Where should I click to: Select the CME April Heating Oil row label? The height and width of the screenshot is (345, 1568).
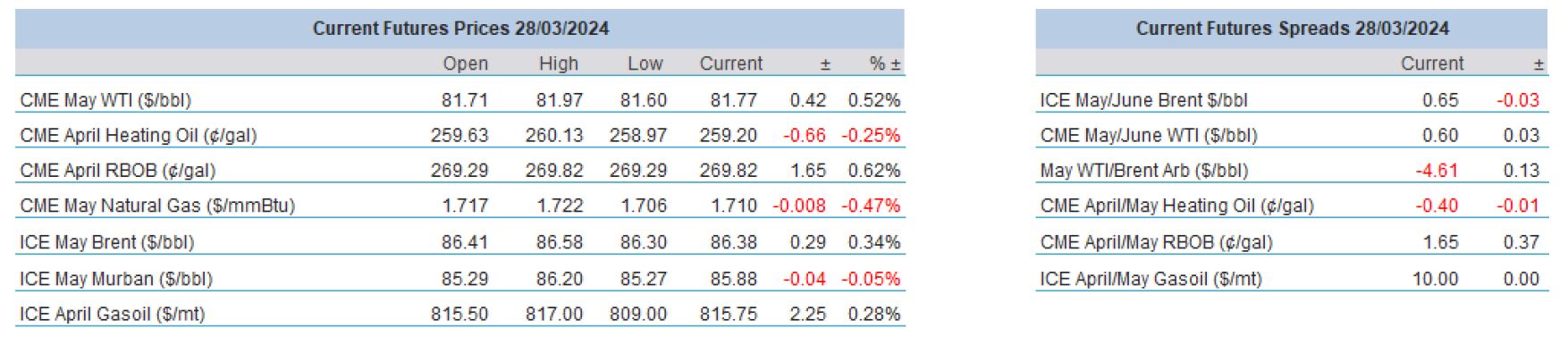coord(138,135)
